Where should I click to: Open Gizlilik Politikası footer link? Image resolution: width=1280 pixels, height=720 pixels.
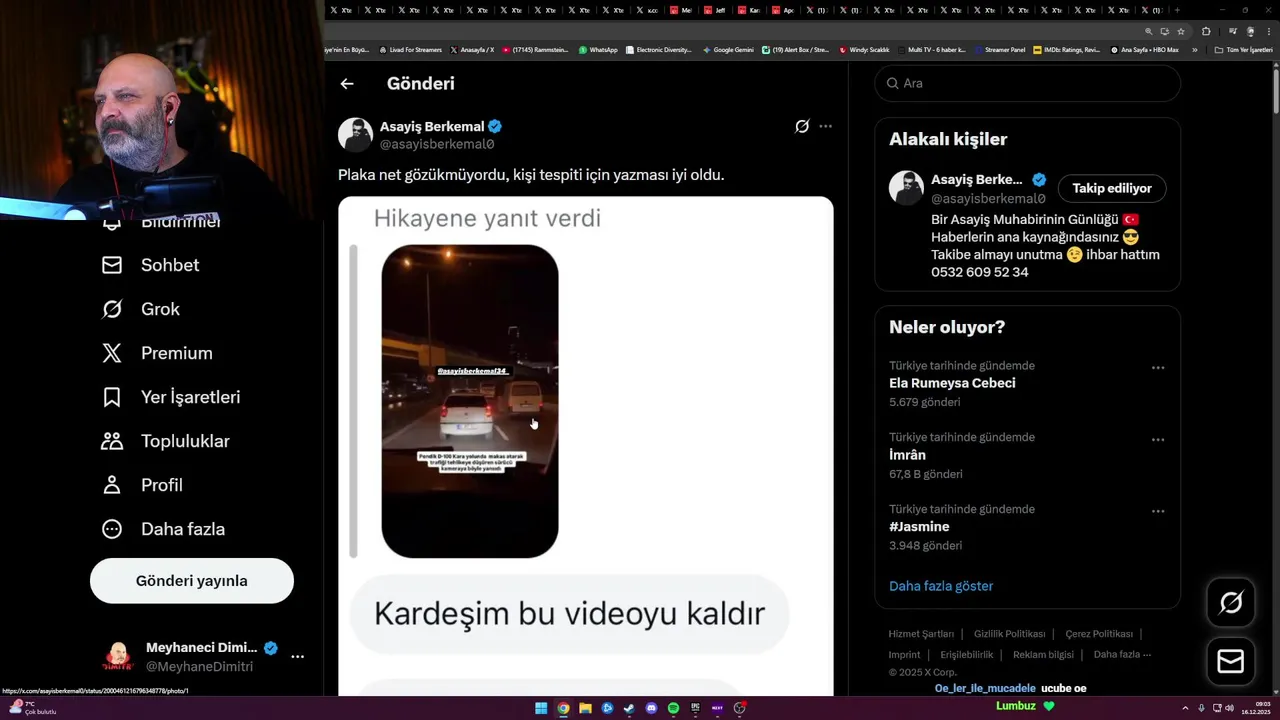(1009, 634)
